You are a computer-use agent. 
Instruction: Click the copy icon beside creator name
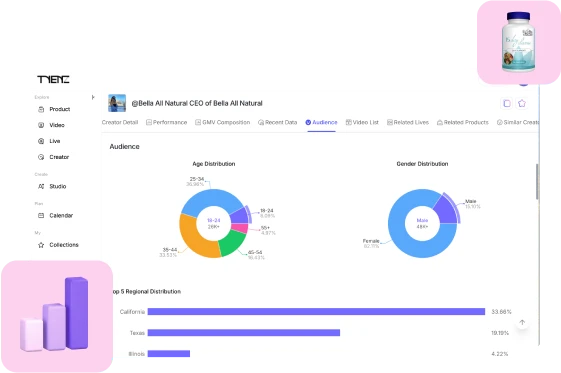507,103
